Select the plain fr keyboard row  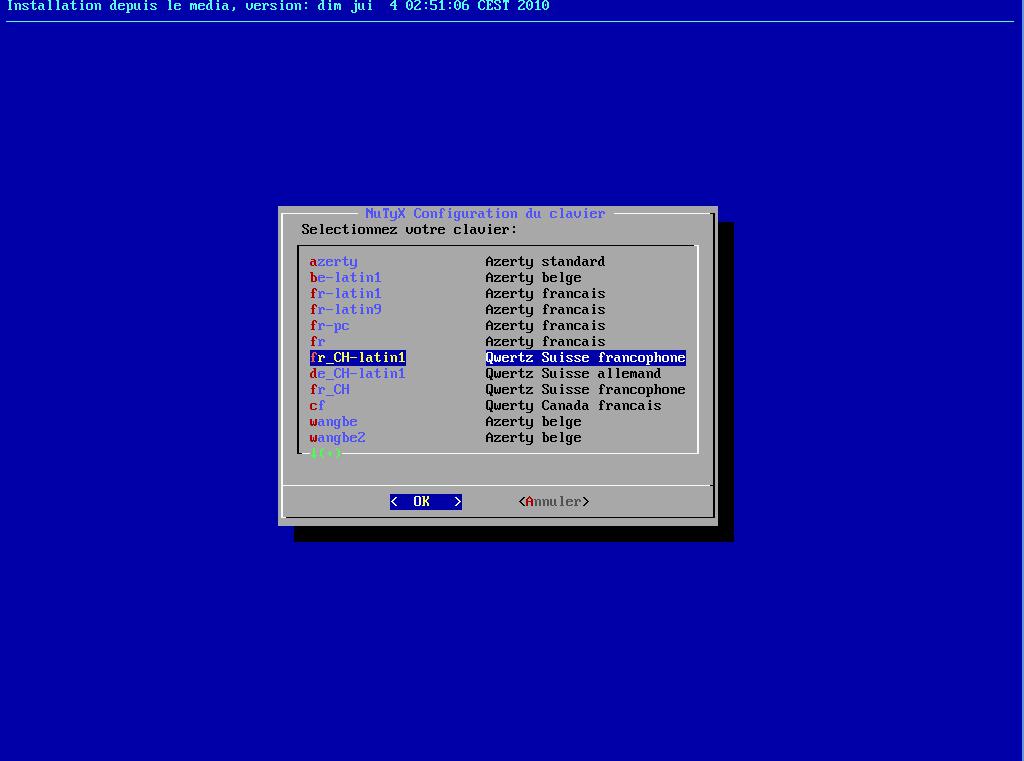[x=497, y=342]
